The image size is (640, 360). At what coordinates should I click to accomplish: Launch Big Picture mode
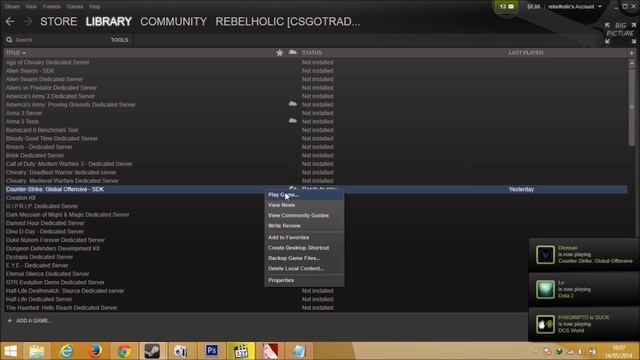pyautogui.click(x=620, y=33)
